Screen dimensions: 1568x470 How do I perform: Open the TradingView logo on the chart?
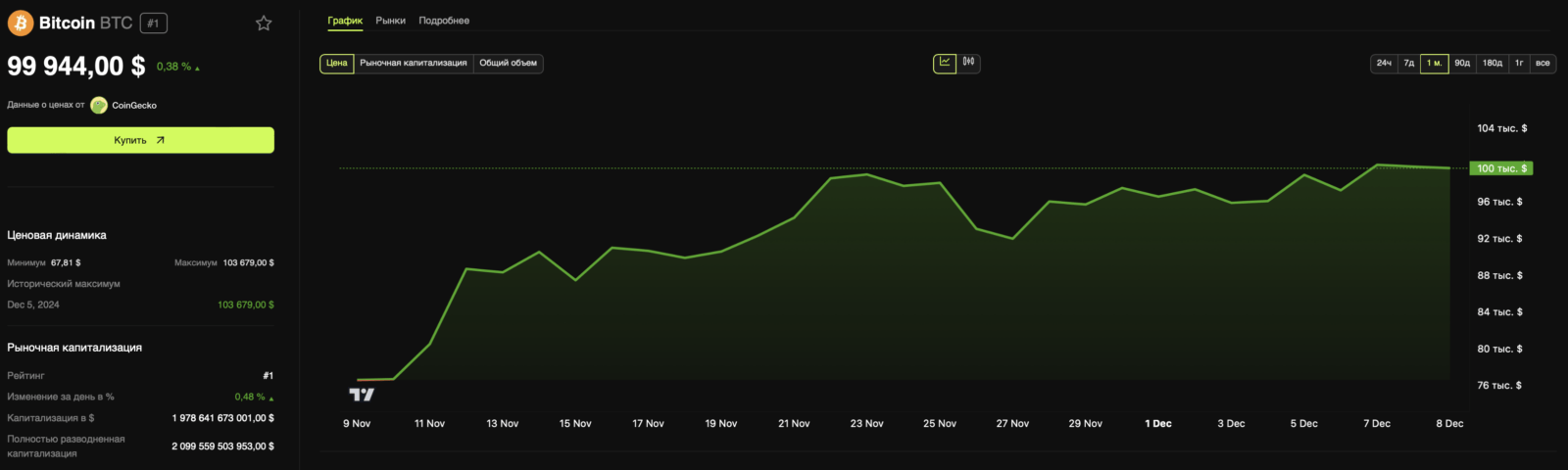tap(362, 395)
